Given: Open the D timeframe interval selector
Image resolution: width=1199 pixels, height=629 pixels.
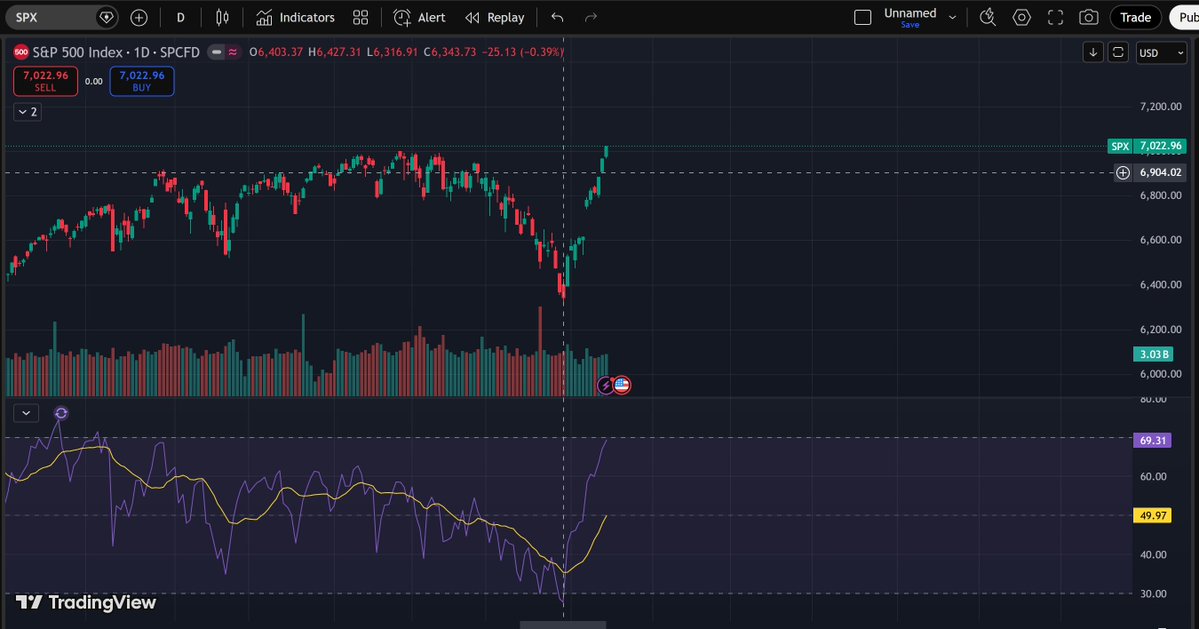Looking at the screenshot, I should pos(180,17).
